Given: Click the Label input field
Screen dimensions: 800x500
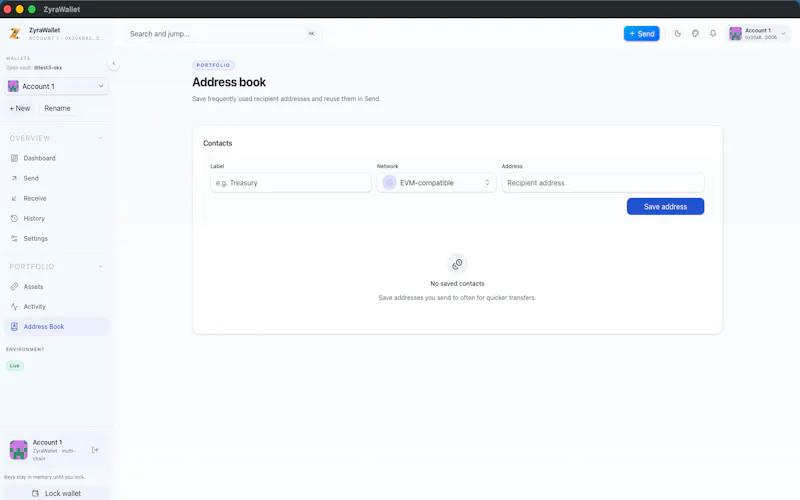Looking at the screenshot, I should tap(291, 183).
